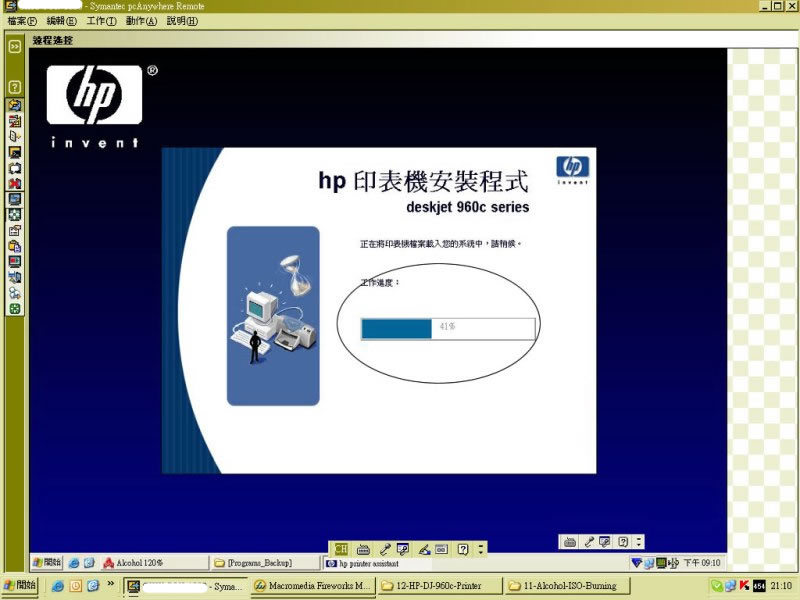Viewport: 800px width, 600px height.
Task: Open the 11-Alcohol-ISO-Burning folder taskbar button
Action: click(566, 586)
